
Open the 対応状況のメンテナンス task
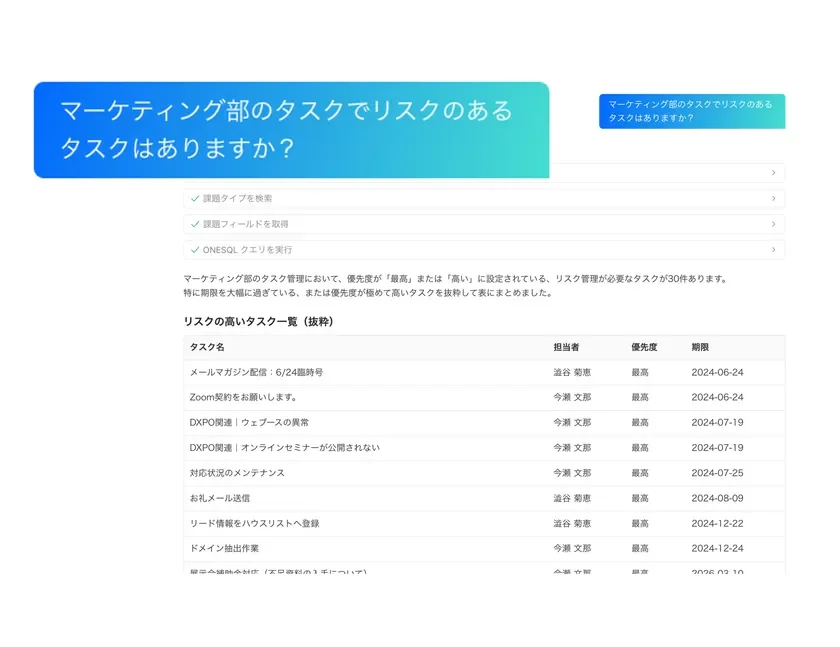(x=238, y=472)
